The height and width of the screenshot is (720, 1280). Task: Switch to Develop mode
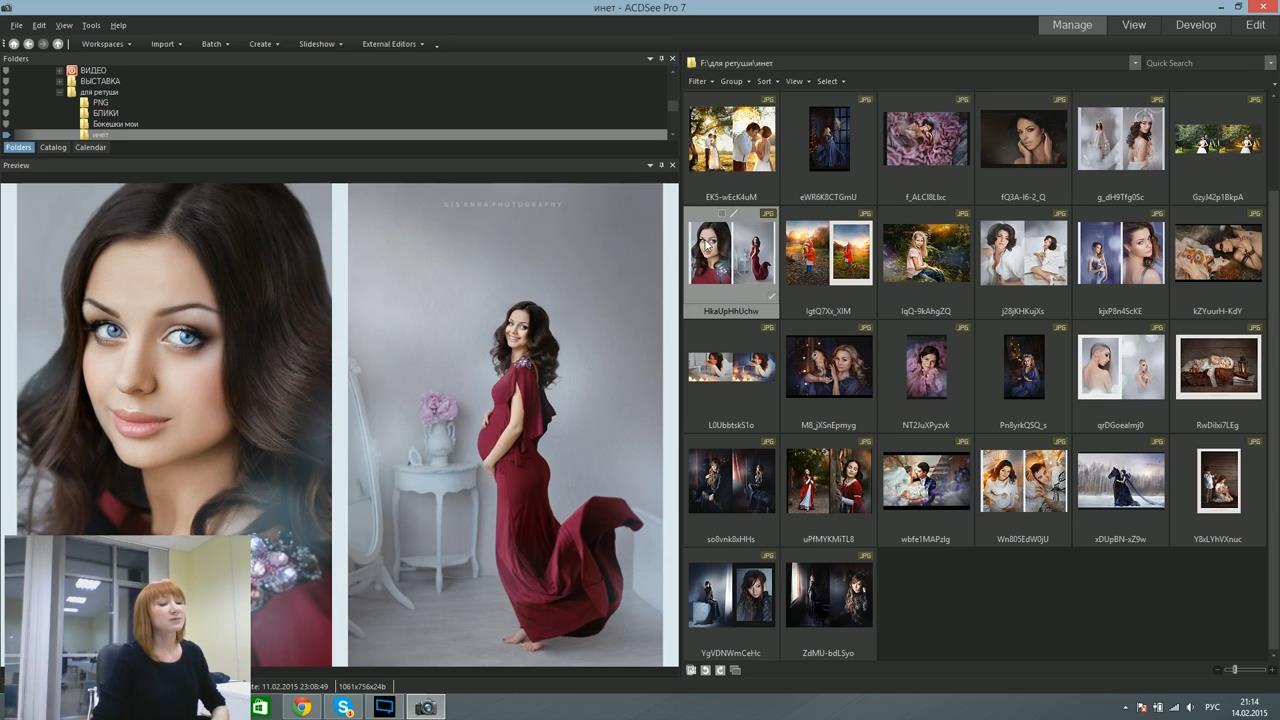click(x=1195, y=25)
